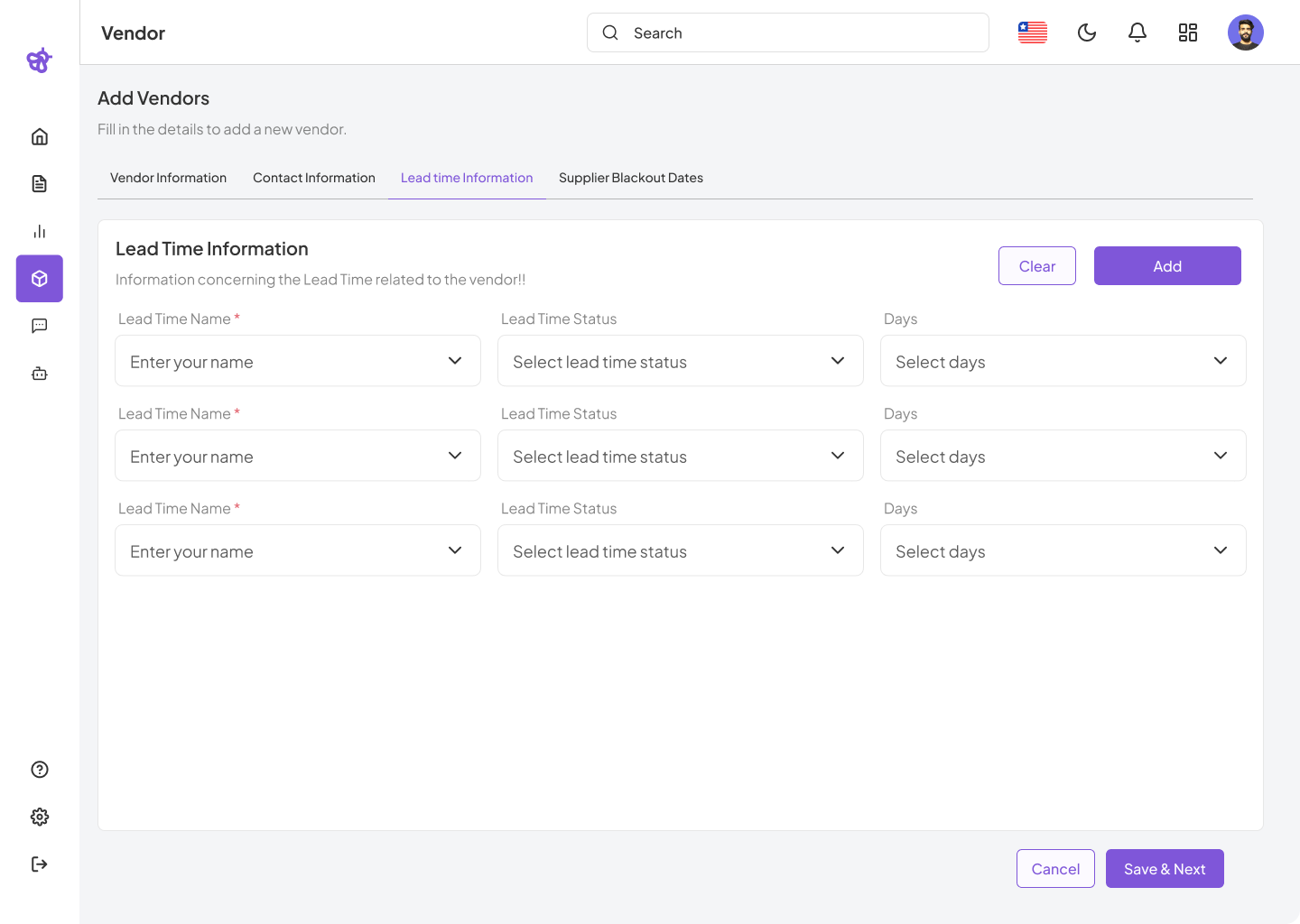Expand the first Lead Time Name dropdown
This screenshot has height=924, width=1300.
298,361
